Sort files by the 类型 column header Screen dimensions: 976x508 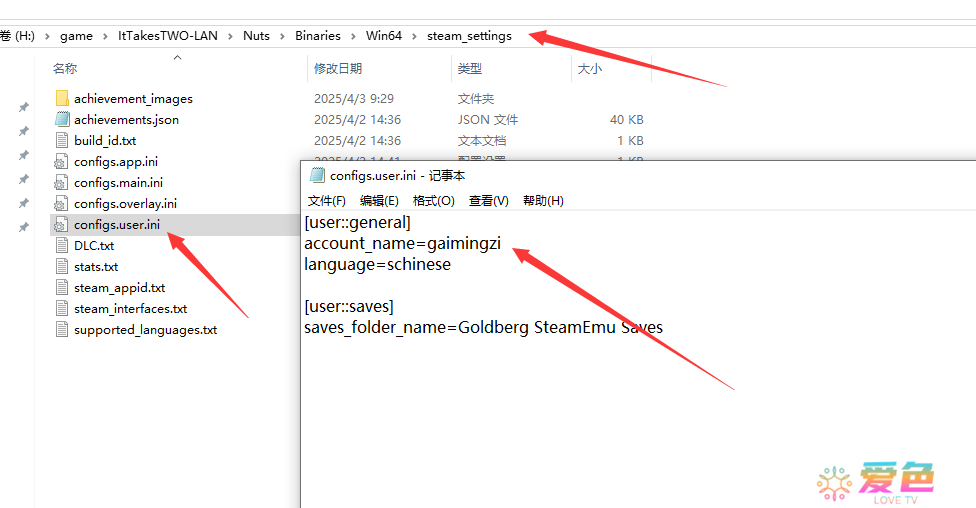[x=470, y=68]
